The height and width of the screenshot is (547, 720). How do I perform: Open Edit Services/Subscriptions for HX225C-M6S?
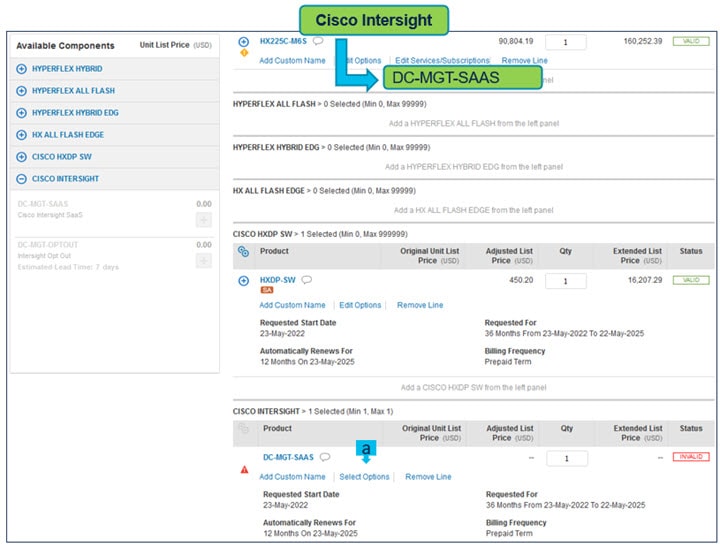pos(442,61)
